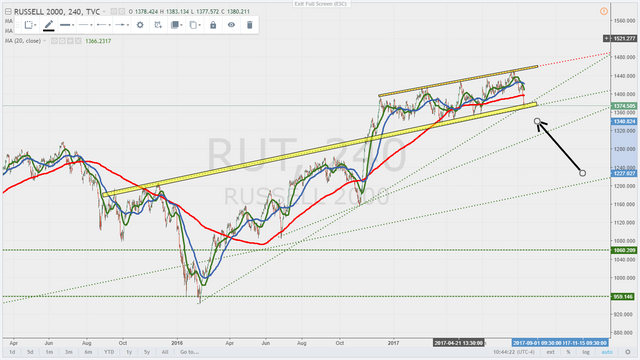Screen dimensions: 640x360
Task: Open the RUSSELL 2000, 240, TVC dropdown arrow
Action: [x=104, y=12]
